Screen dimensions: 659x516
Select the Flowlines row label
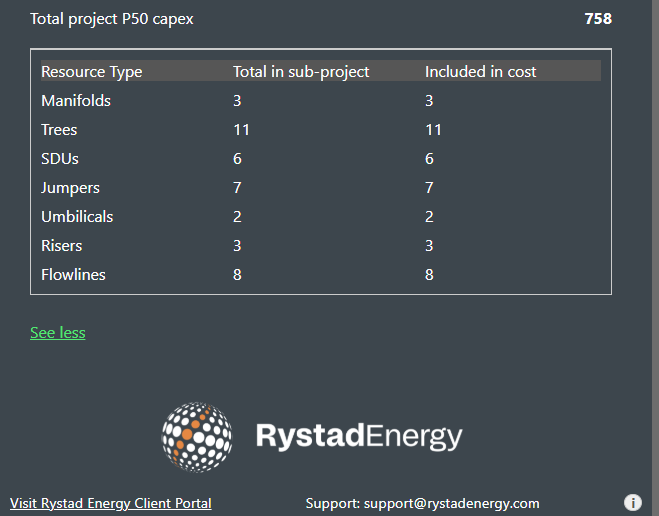coord(73,275)
